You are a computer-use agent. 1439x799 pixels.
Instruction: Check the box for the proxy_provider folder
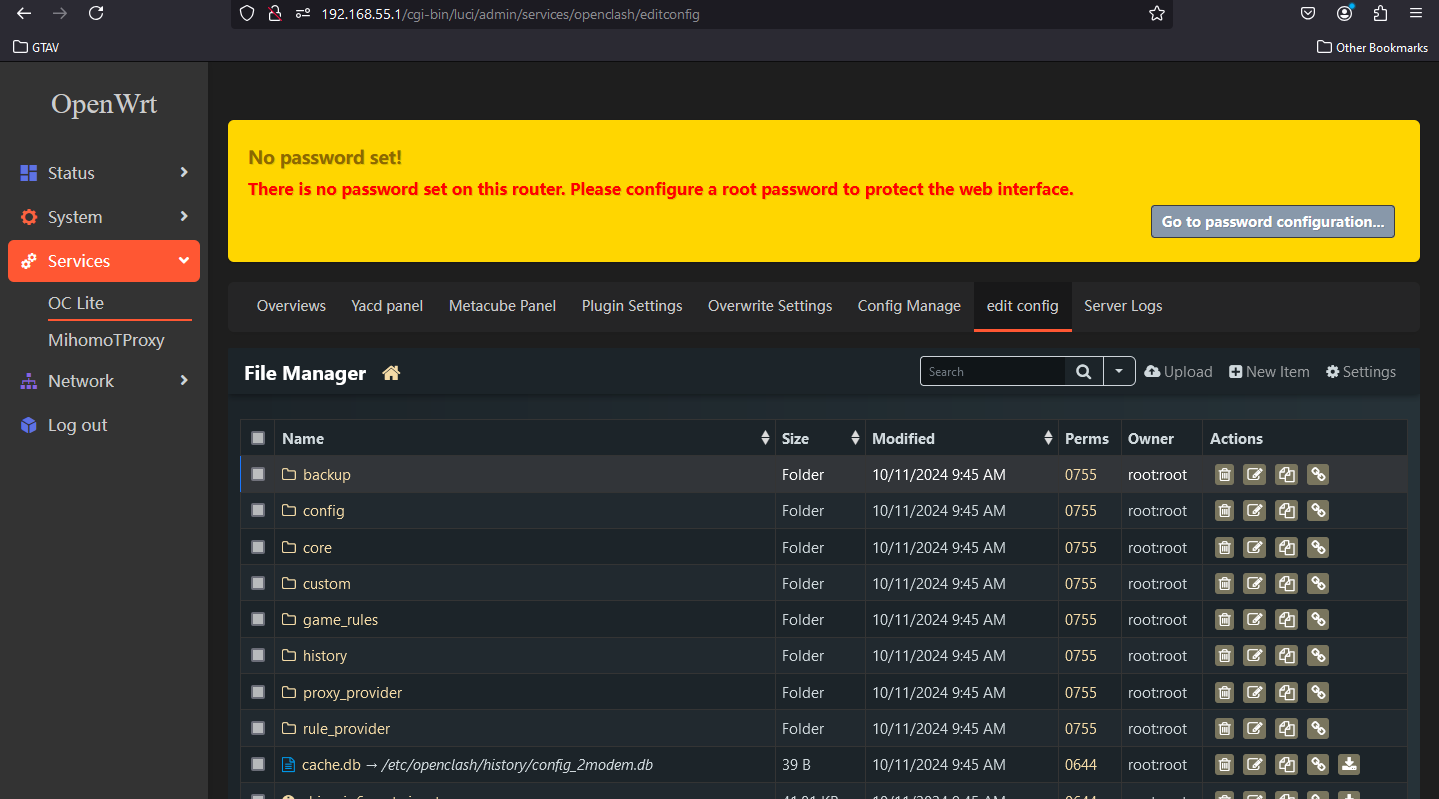point(258,692)
